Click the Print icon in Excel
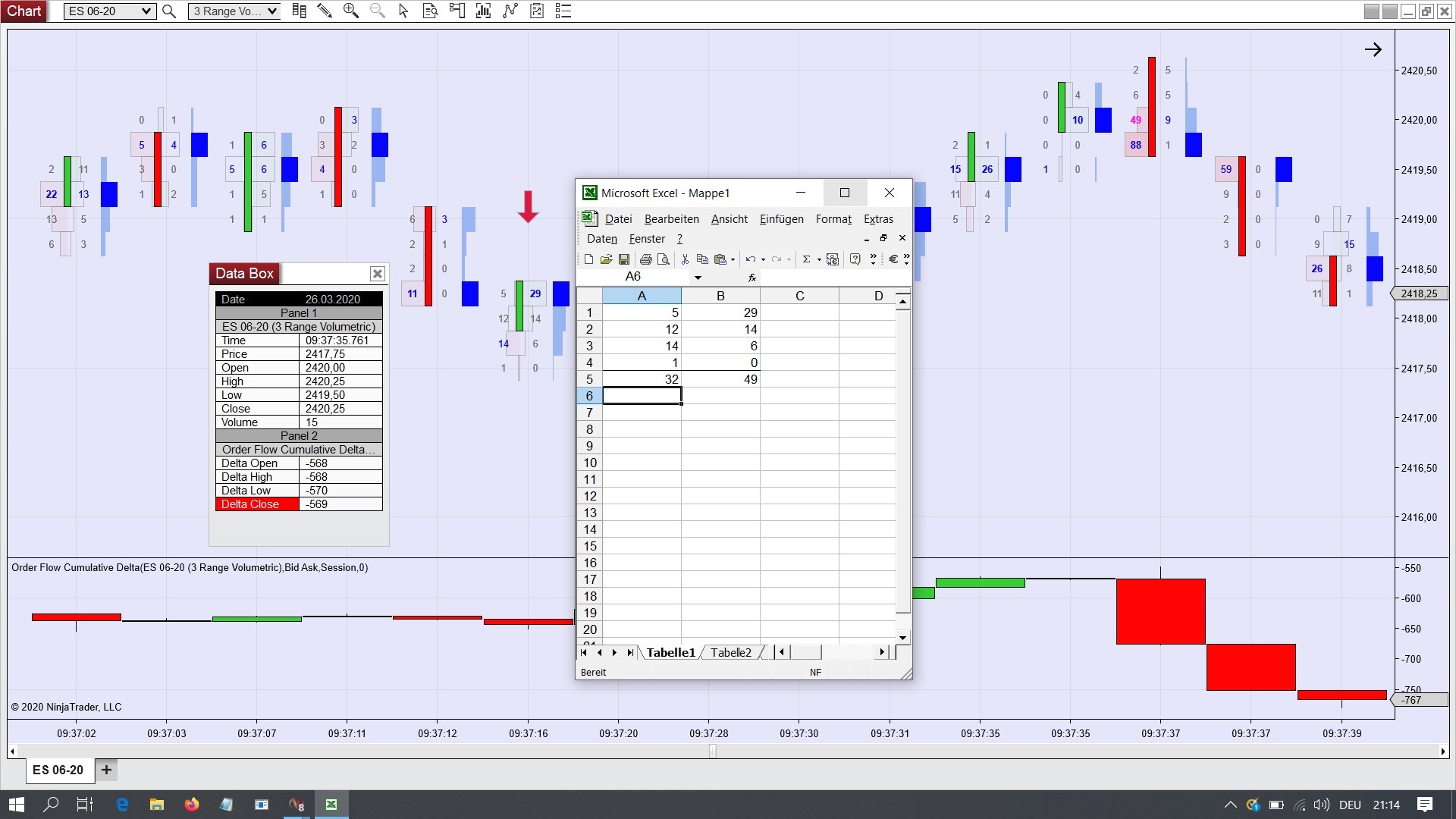Viewport: 1456px width, 819px height. click(645, 259)
